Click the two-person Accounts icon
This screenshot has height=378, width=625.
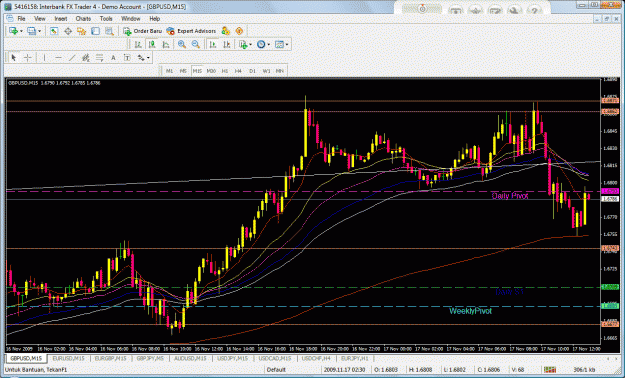(x=226, y=31)
